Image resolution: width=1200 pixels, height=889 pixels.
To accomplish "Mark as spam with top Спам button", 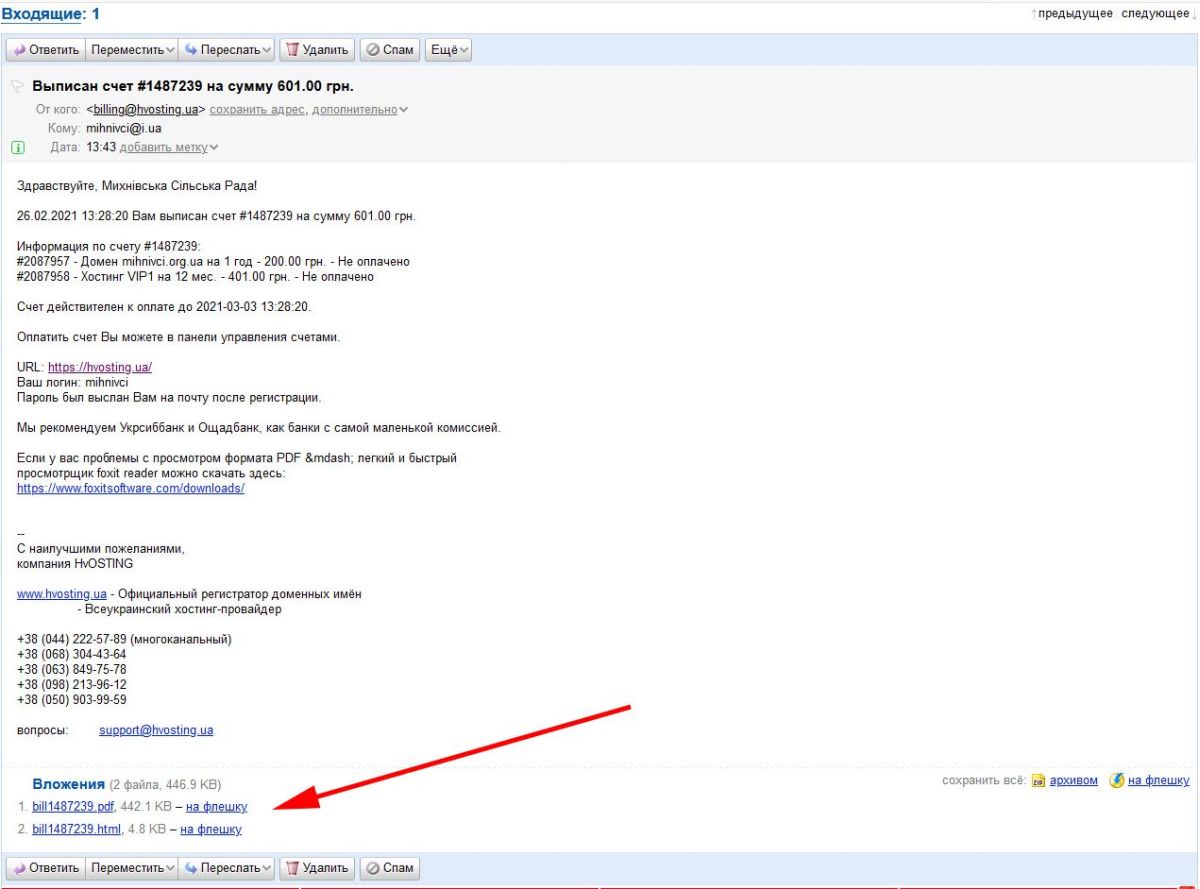I will pos(389,50).
